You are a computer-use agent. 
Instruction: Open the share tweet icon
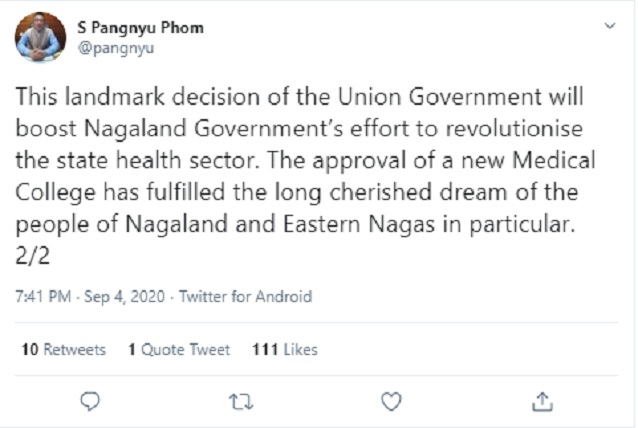tap(543, 401)
